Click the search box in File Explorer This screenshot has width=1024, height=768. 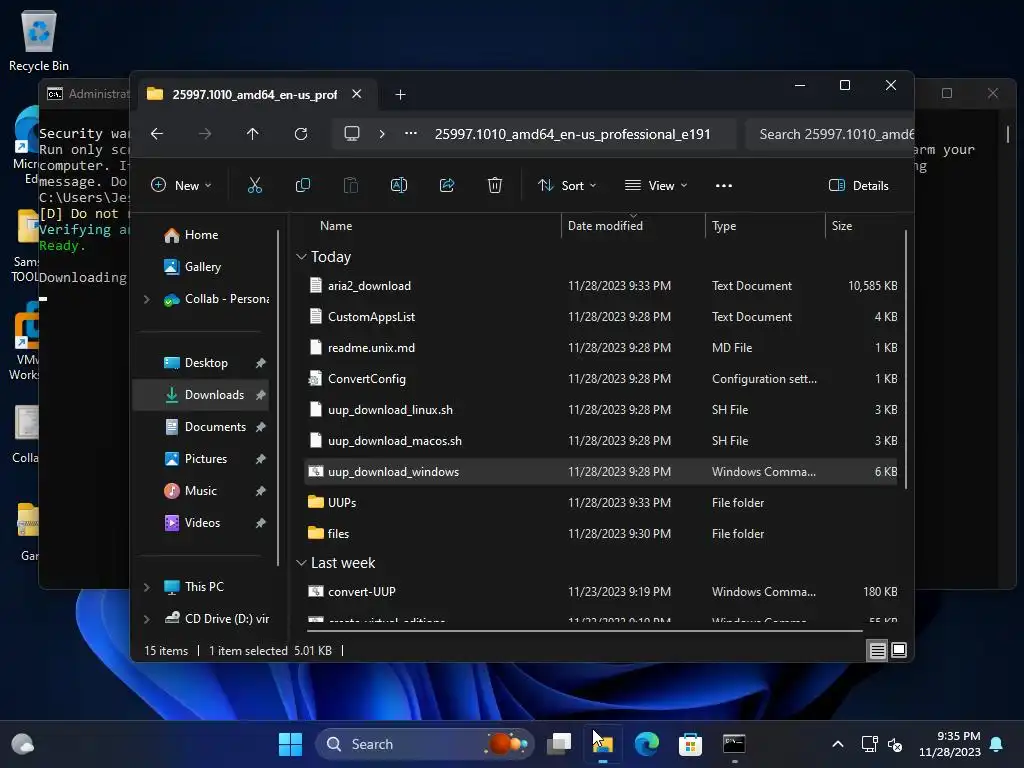click(x=829, y=134)
